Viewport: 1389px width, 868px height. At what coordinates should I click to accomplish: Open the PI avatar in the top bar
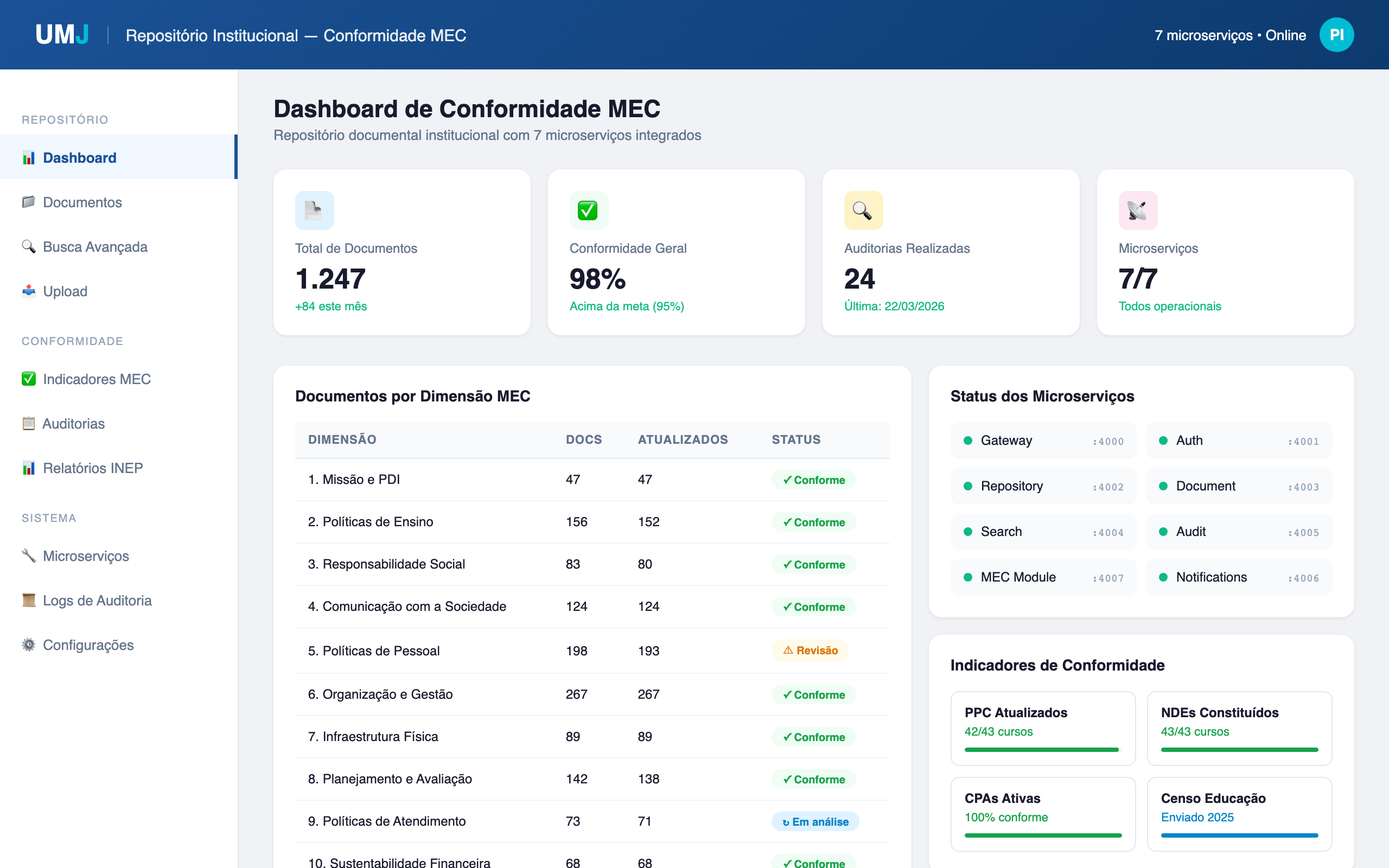click(x=1337, y=34)
